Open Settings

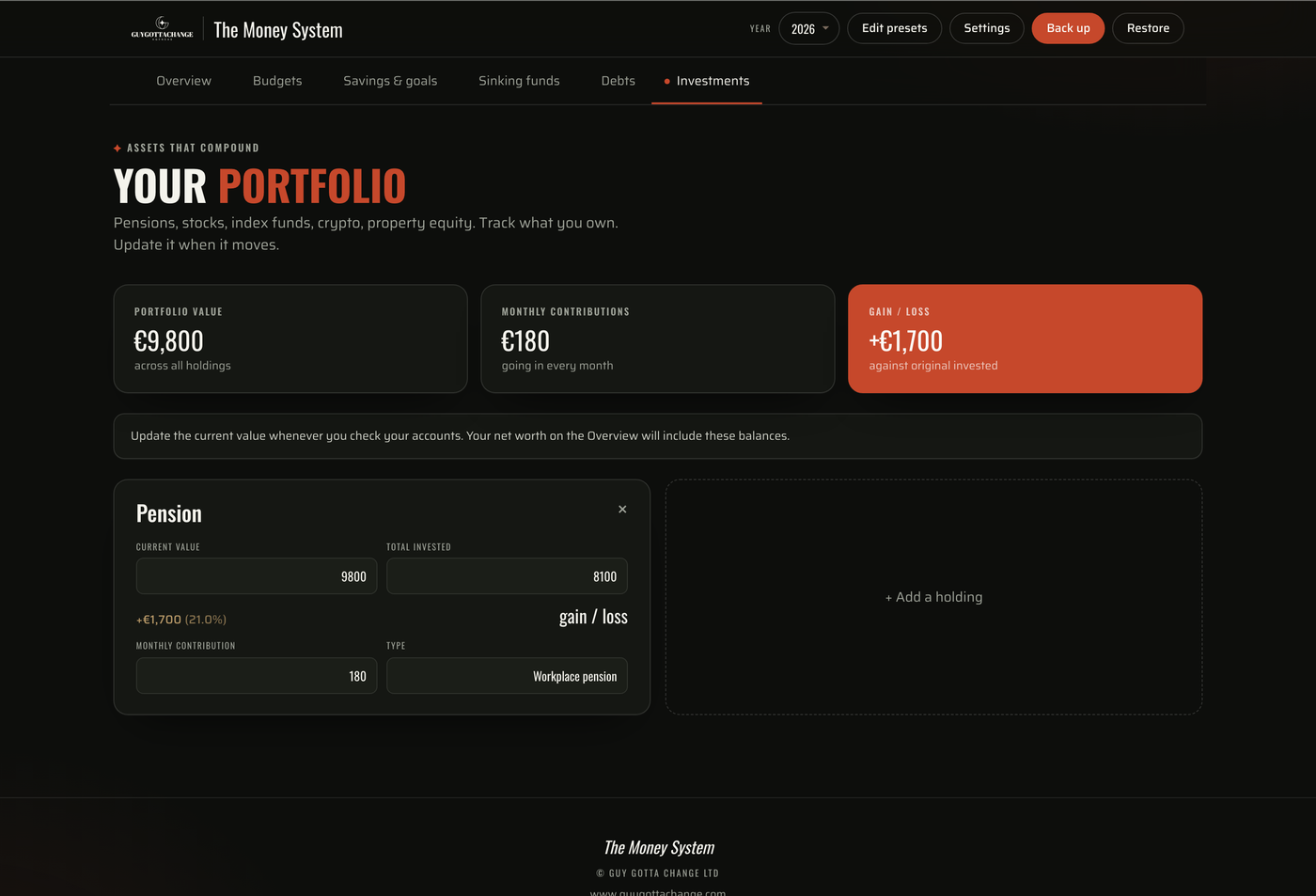(987, 28)
